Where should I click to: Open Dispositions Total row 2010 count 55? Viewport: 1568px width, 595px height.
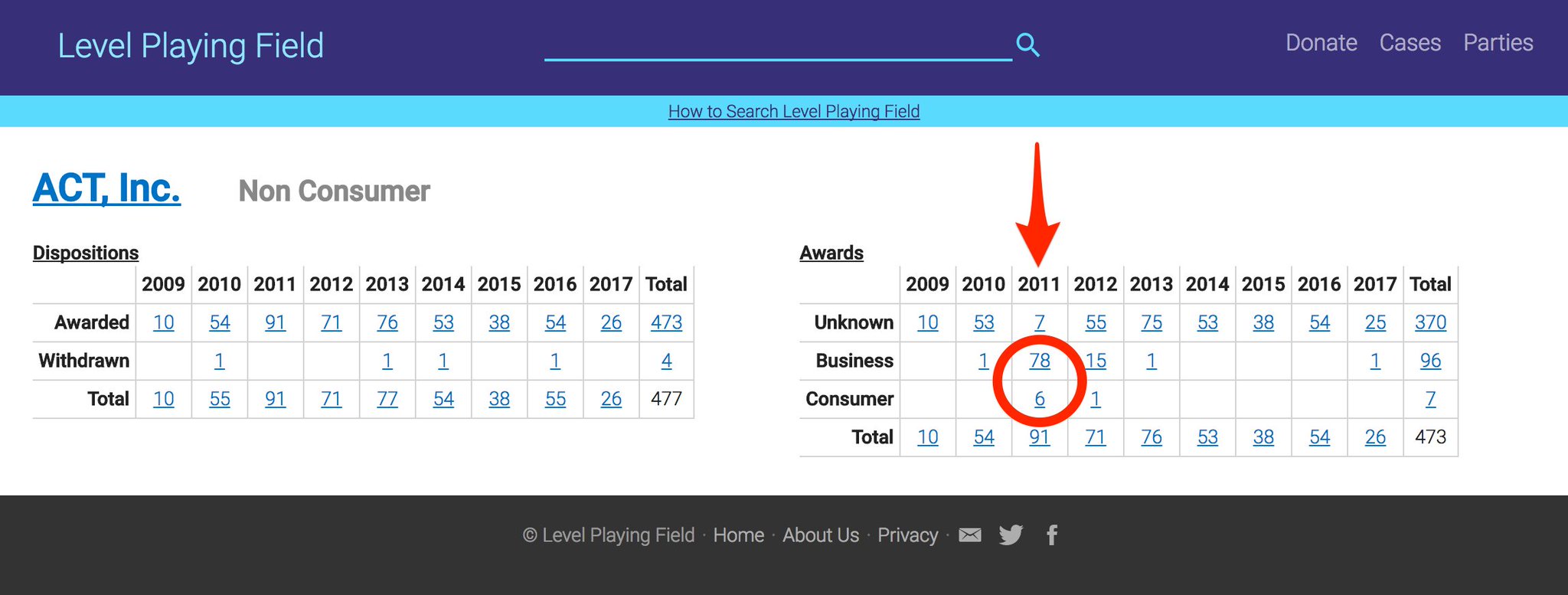click(x=220, y=399)
